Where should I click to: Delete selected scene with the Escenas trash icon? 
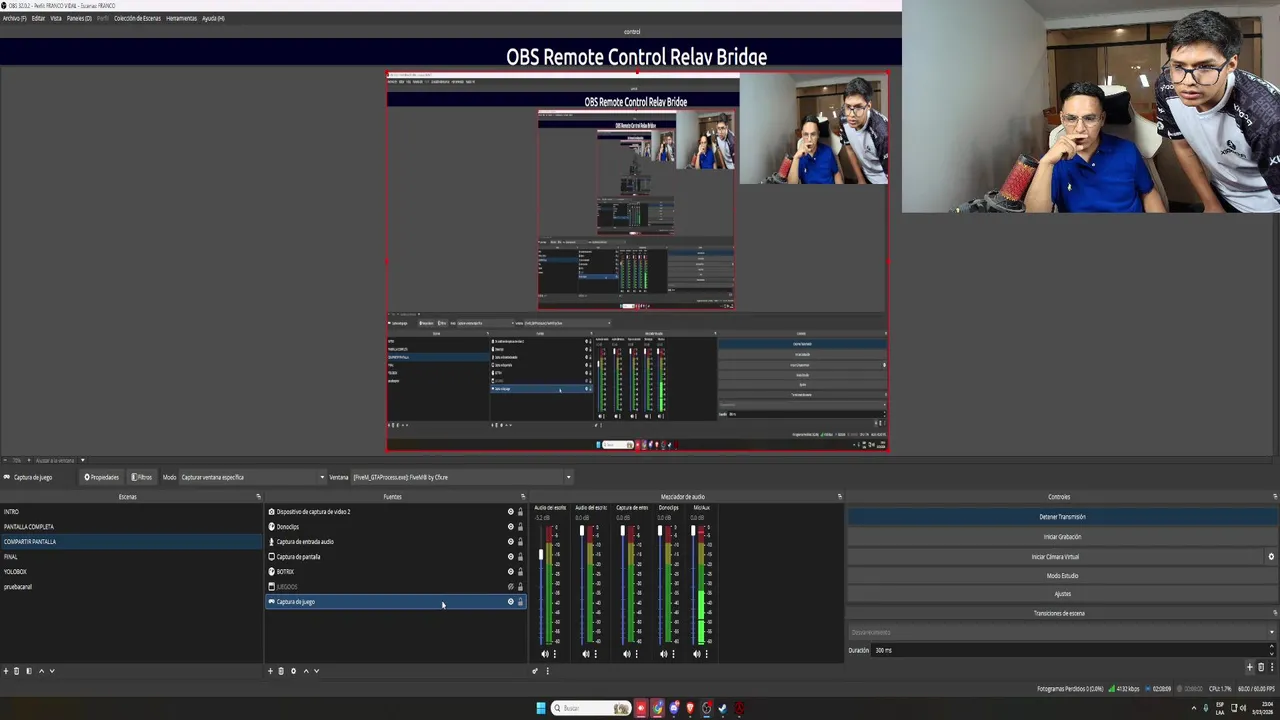coord(17,671)
